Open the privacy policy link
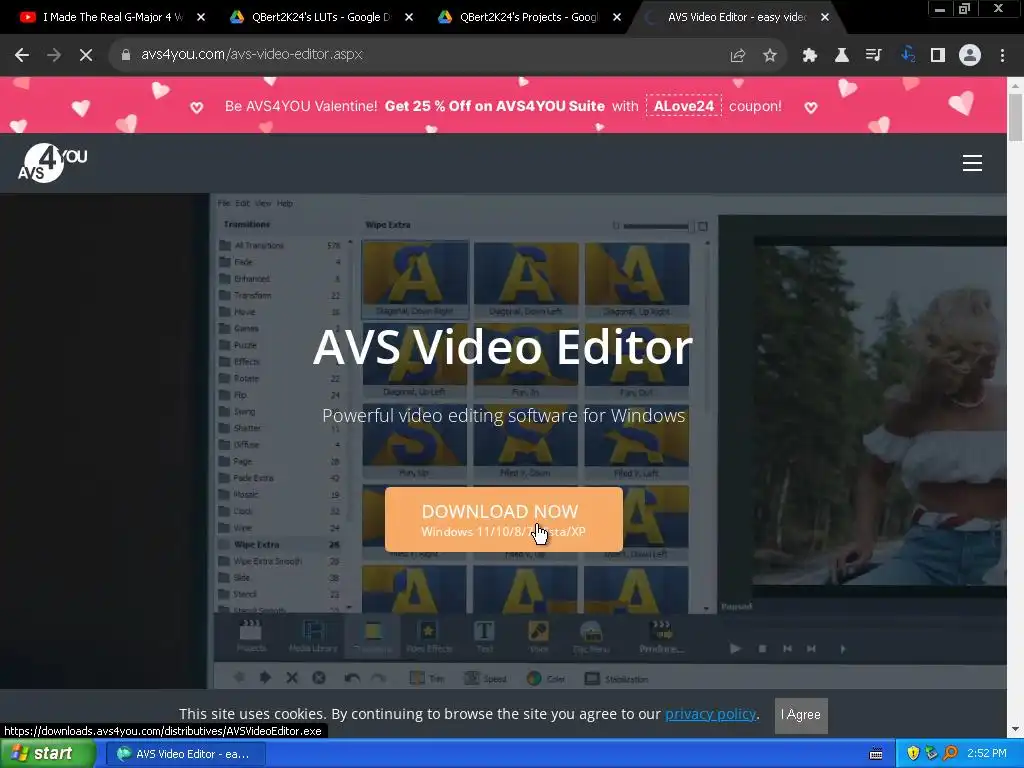This screenshot has width=1024, height=768. 711,714
